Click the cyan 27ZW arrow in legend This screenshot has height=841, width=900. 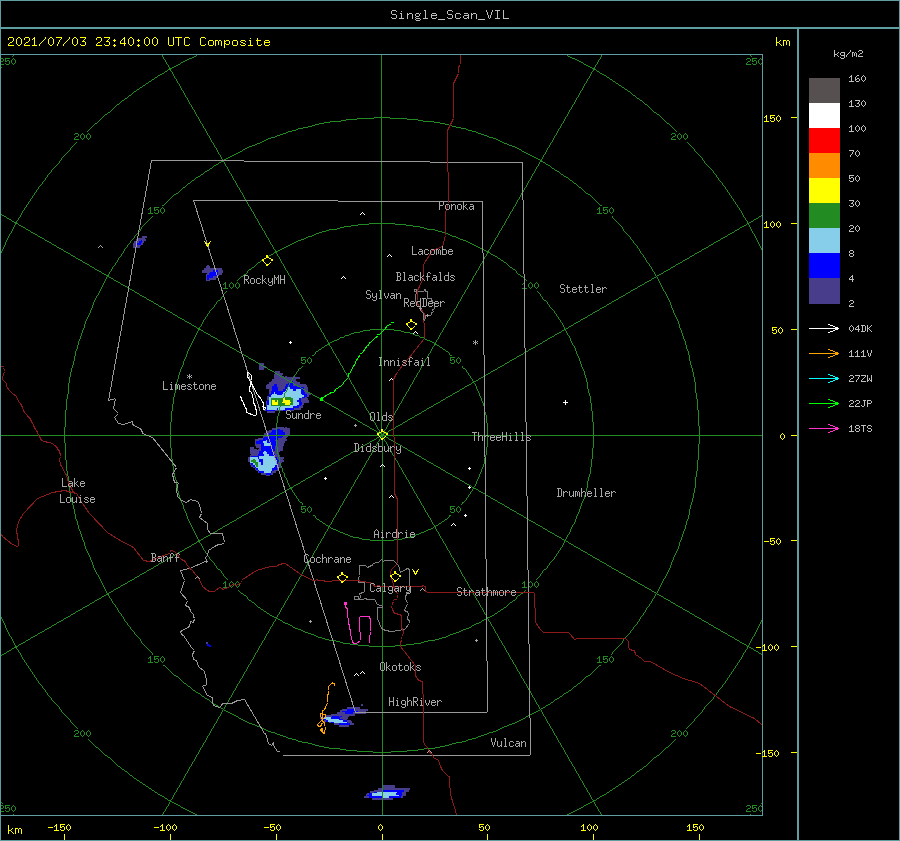(x=824, y=378)
